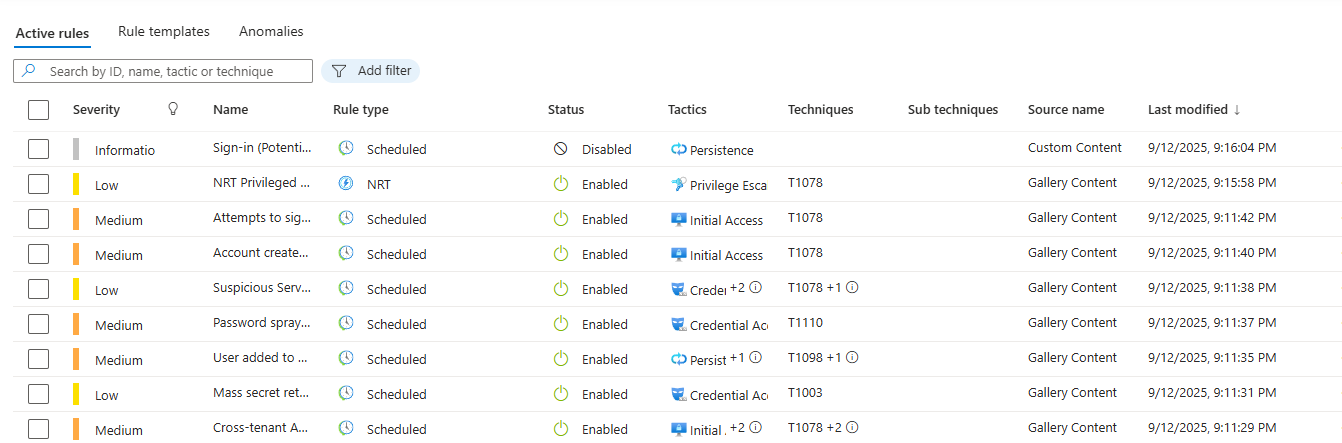Click the funnel icon in Add filter
1342x443 pixels.
[339, 71]
